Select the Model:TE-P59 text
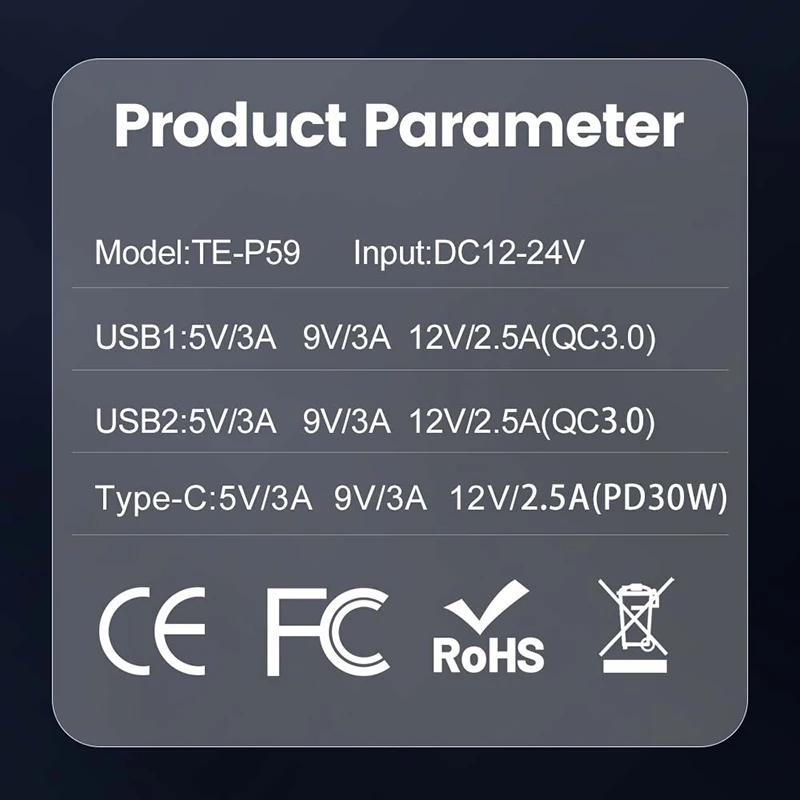Viewport: 800px width, 800px height. coord(197,252)
